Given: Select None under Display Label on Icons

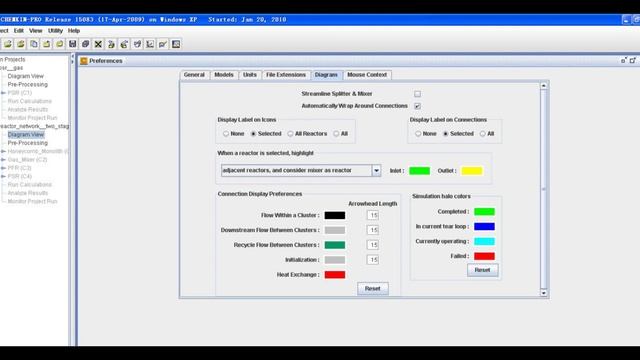Looking at the screenshot, I should [x=226, y=133].
